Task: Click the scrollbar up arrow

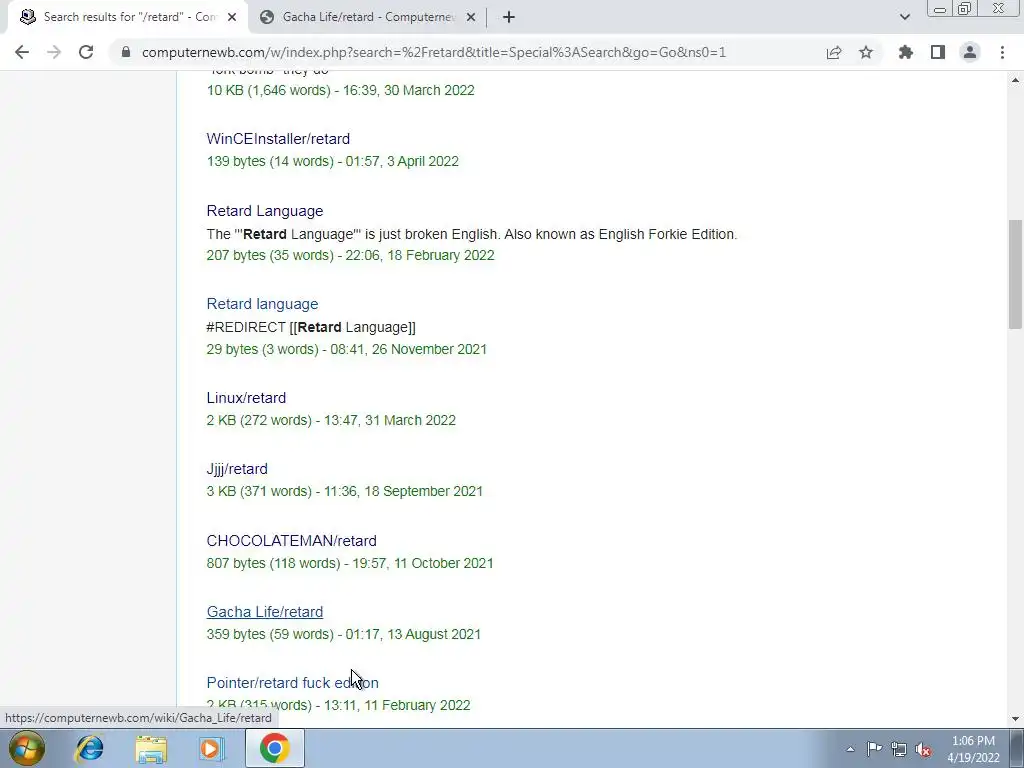Action: [x=1015, y=80]
